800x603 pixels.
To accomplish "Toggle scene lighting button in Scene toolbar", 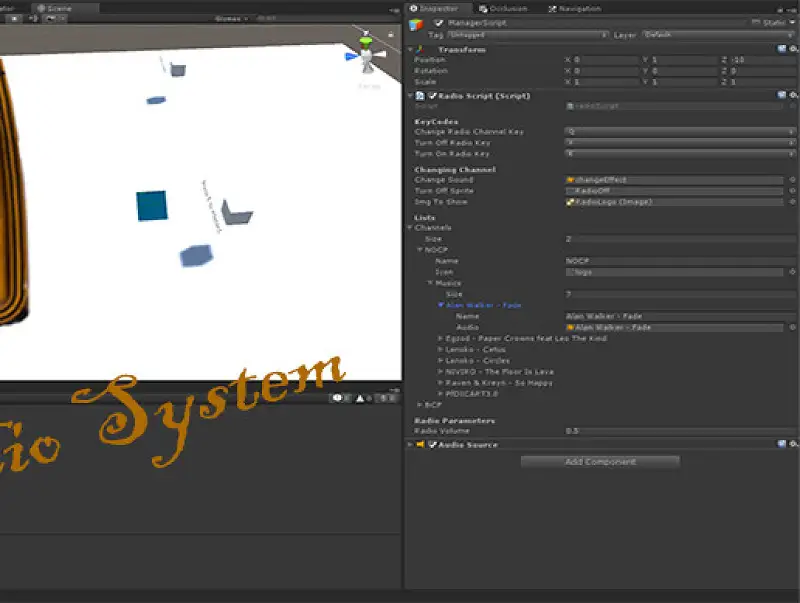I will [x=14, y=18].
